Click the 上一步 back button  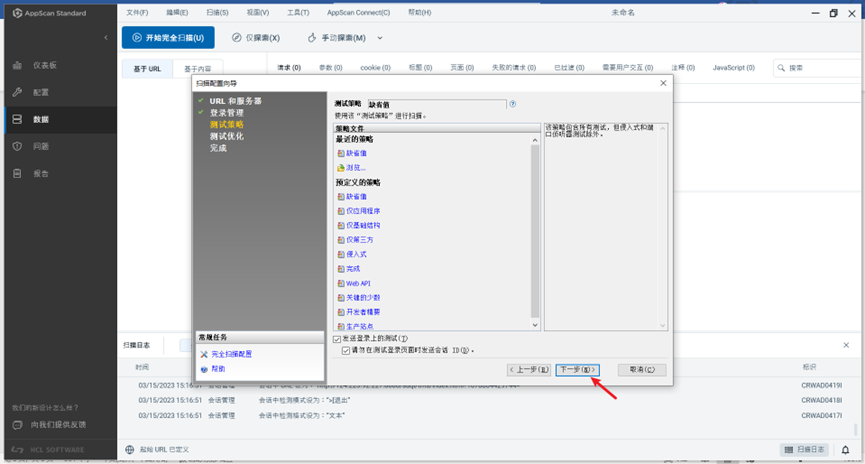click(528, 370)
